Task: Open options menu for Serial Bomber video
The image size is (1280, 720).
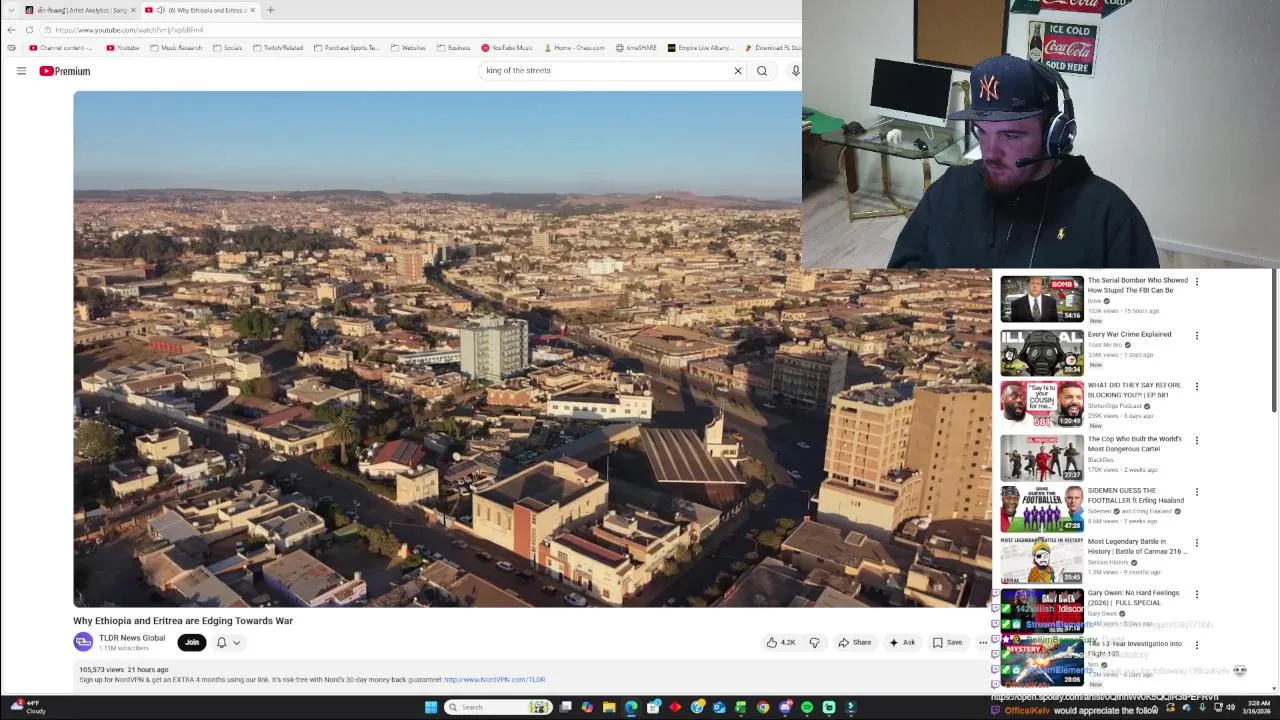Action: click(1196, 282)
